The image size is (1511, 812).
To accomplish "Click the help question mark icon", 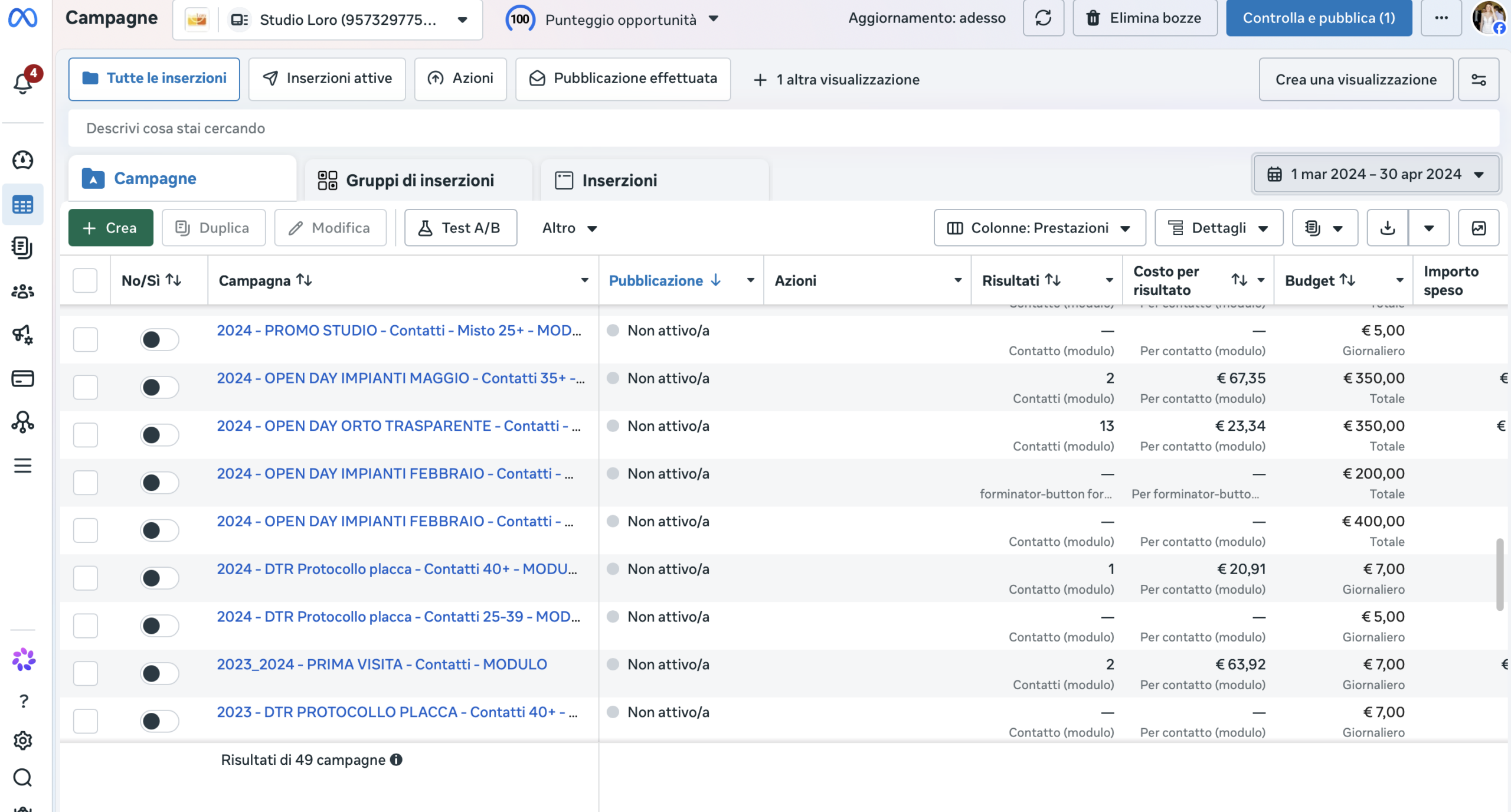I will [x=23, y=701].
